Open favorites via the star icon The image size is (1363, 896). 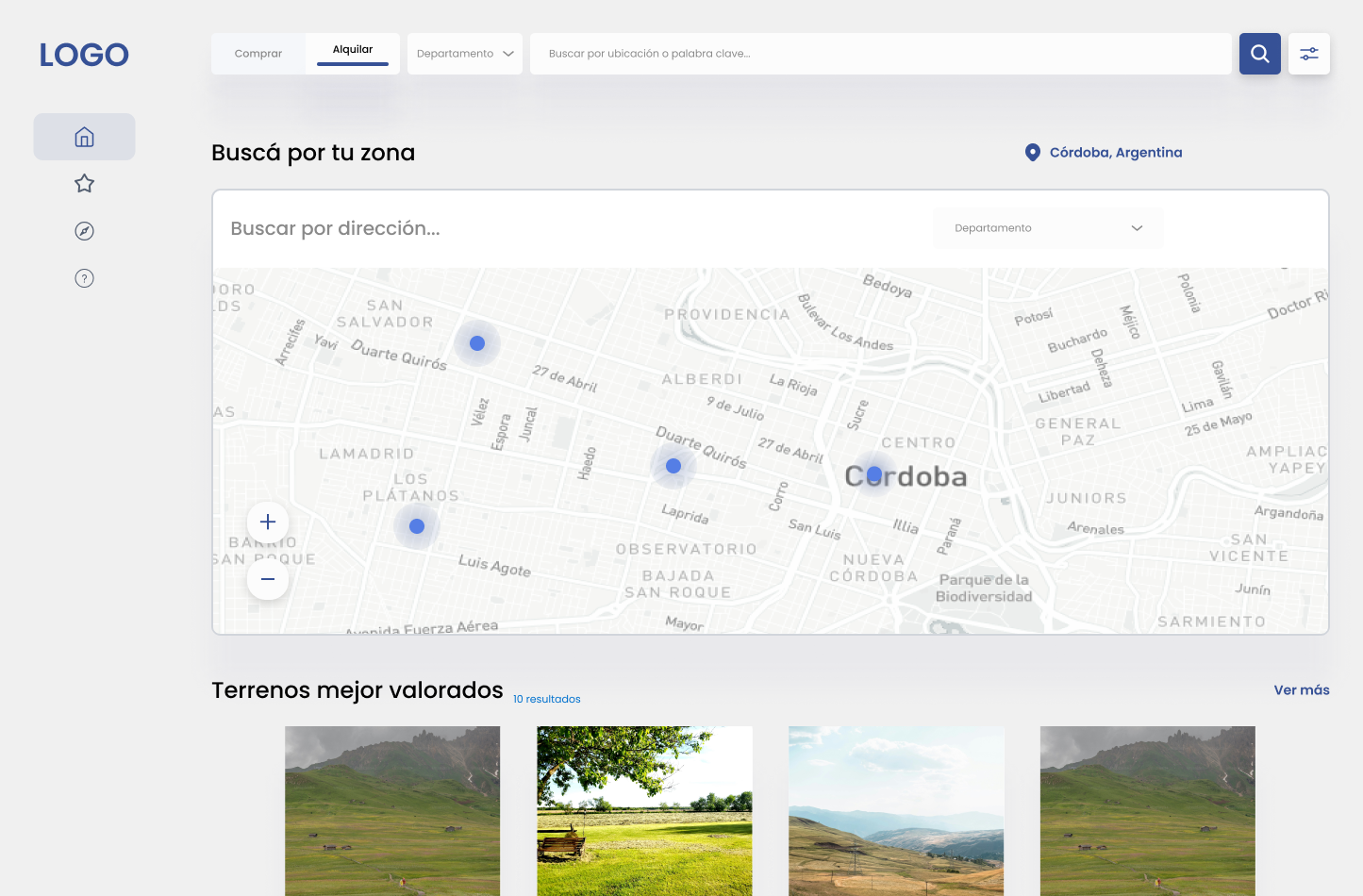(x=84, y=184)
